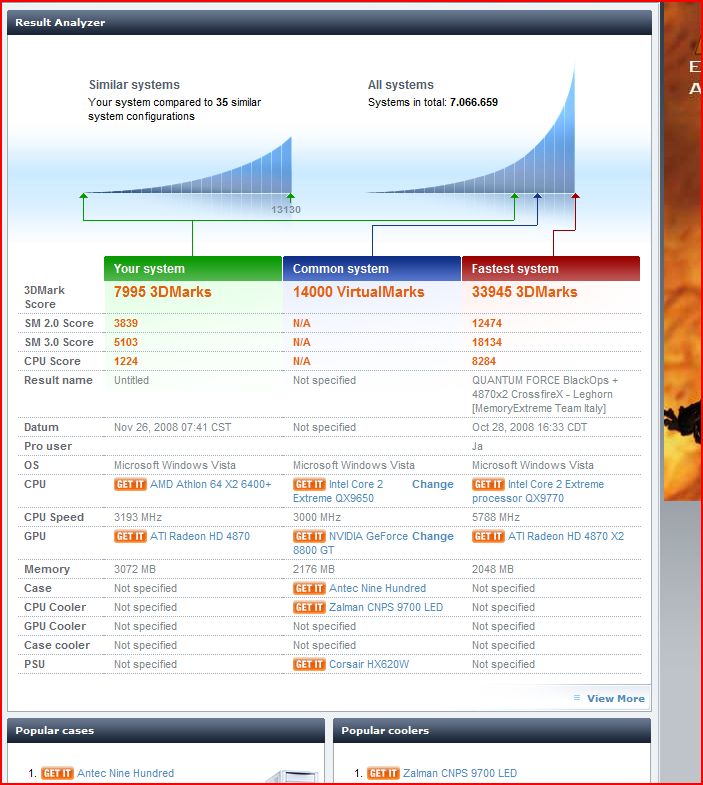Open Intel Core 2 Extreme QX9650 link
The width and height of the screenshot is (703, 785).
click(x=338, y=491)
